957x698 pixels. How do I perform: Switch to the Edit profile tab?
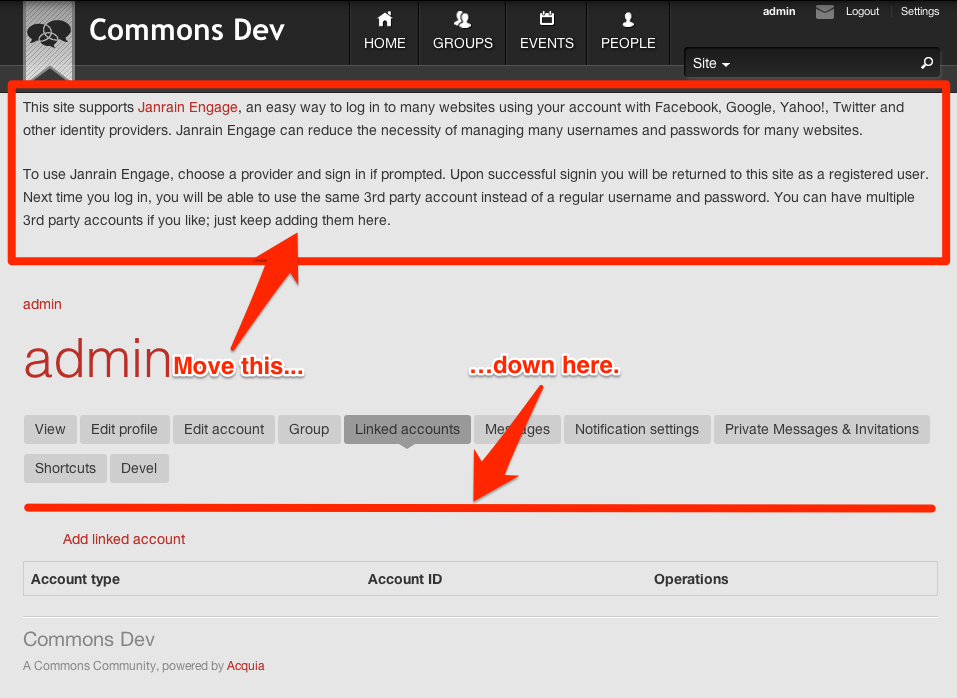[124, 430]
